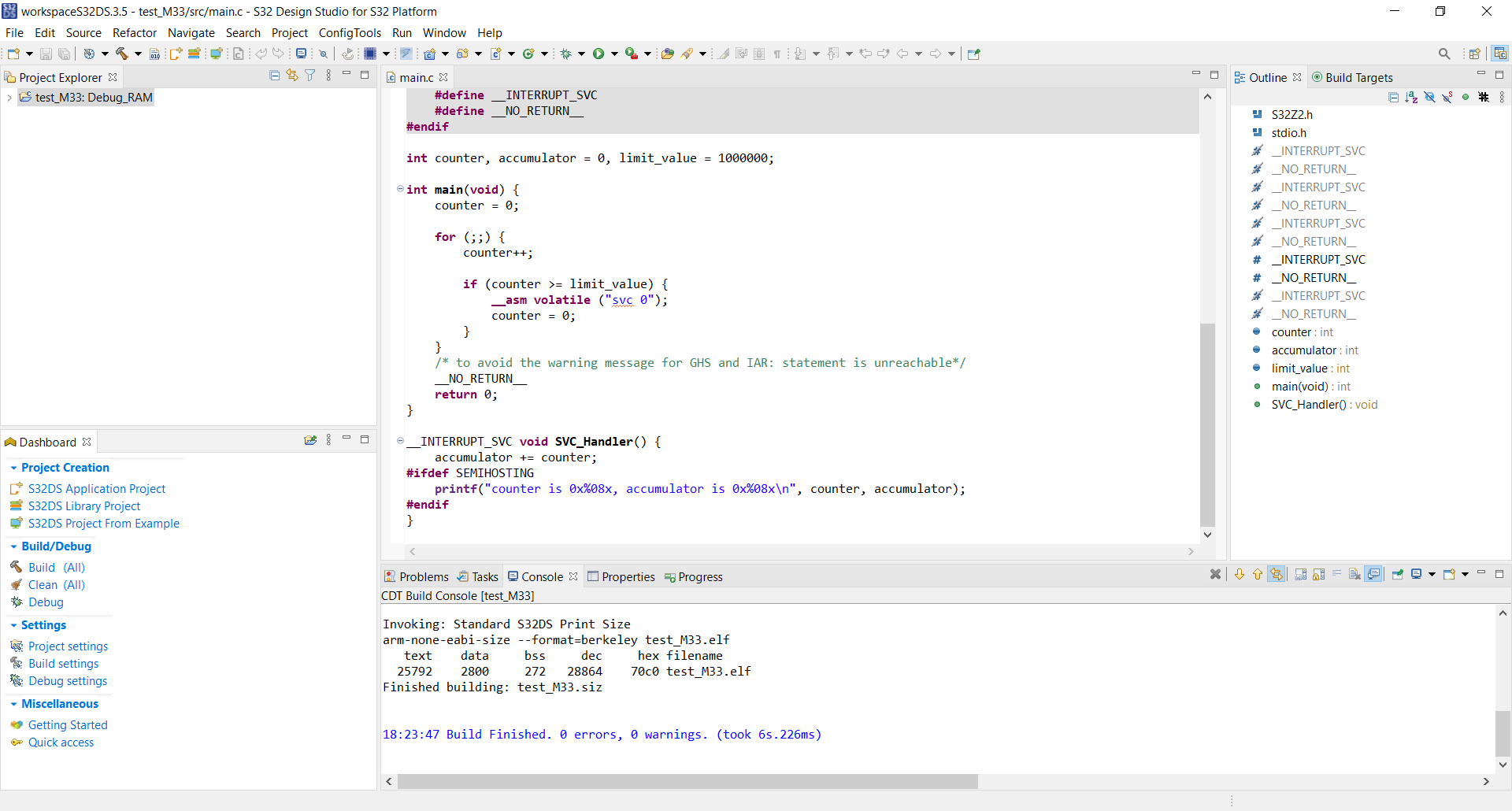
Task: Toggle Hide Non-Public Members green dot
Action: [x=1466, y=97]
